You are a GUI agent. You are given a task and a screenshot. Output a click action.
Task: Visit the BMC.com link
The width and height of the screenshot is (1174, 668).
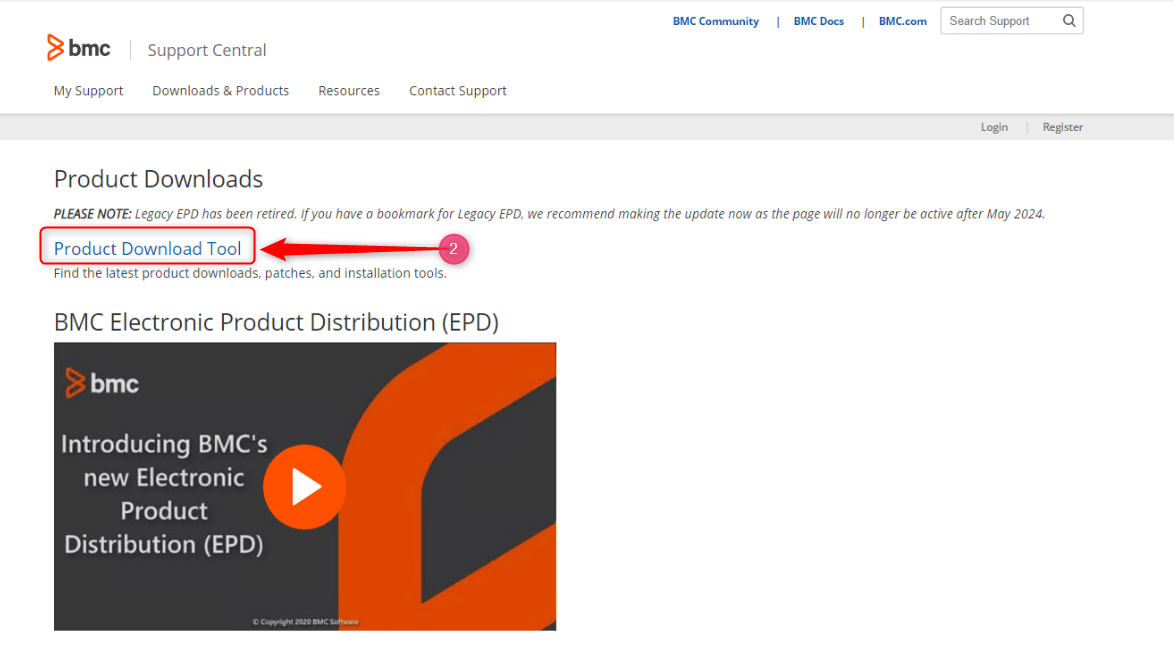tap(902, 21)
